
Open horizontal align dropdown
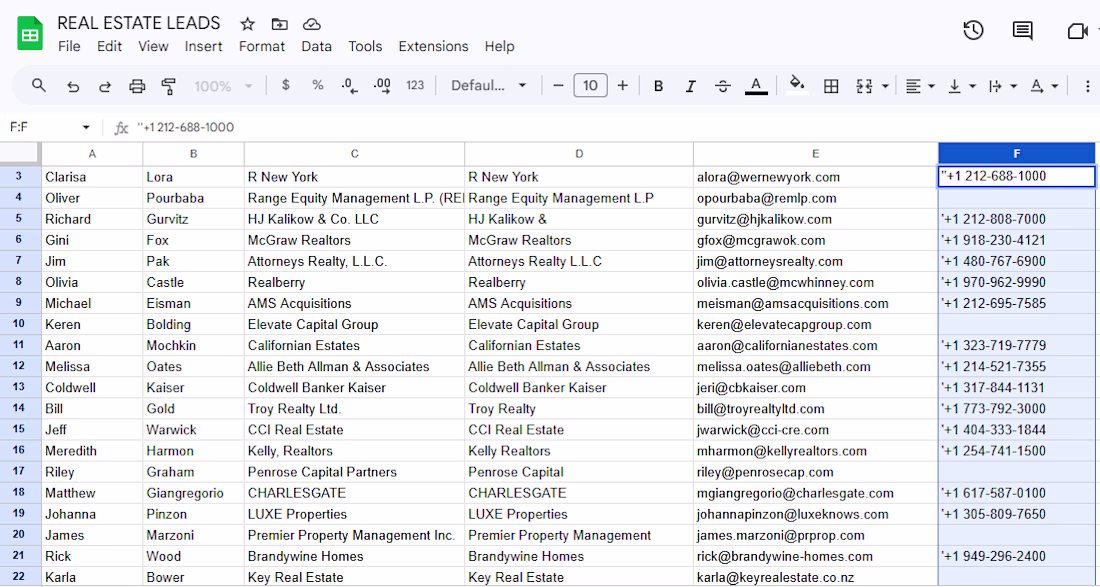[x=920, y=86]
